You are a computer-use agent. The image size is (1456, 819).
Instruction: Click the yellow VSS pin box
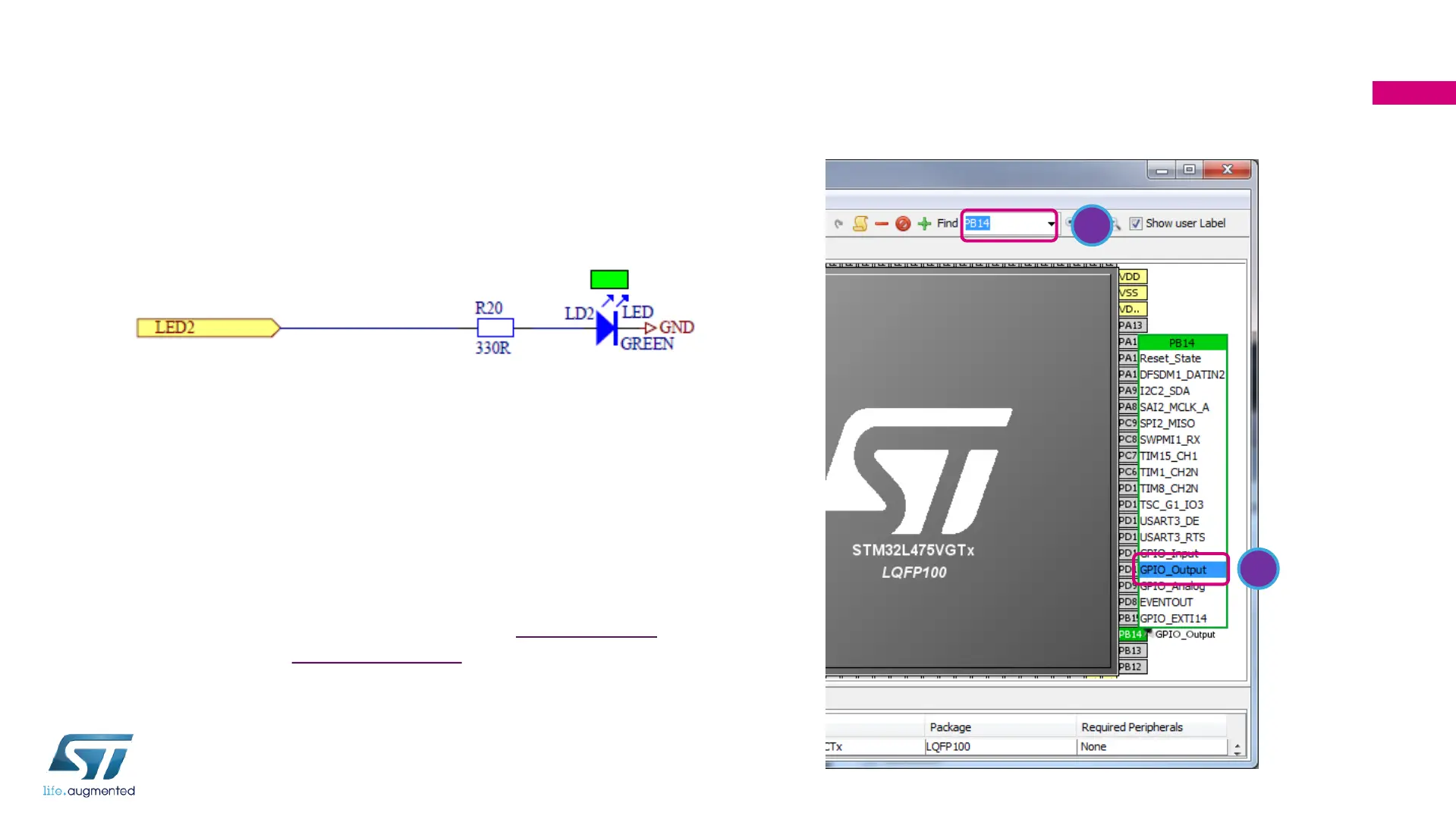(x=1132, y=293)
